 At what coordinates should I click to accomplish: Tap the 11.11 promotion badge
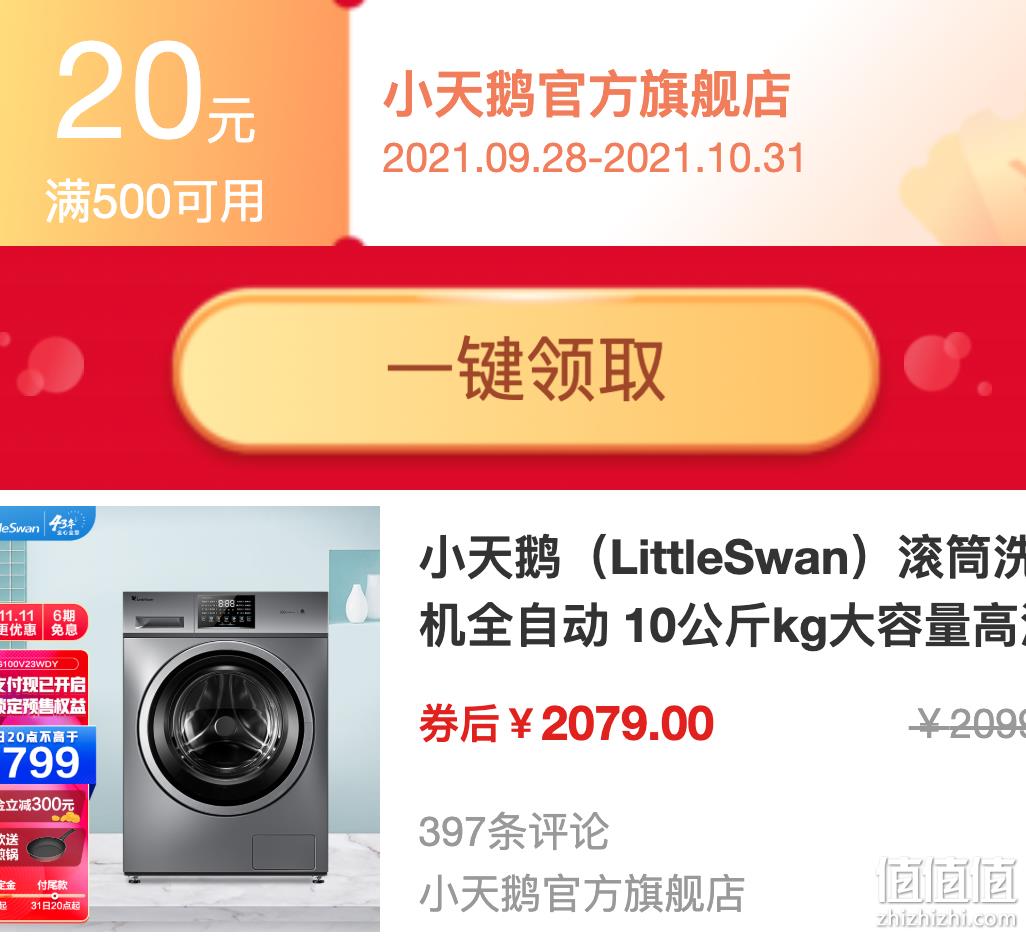[18, 622]
